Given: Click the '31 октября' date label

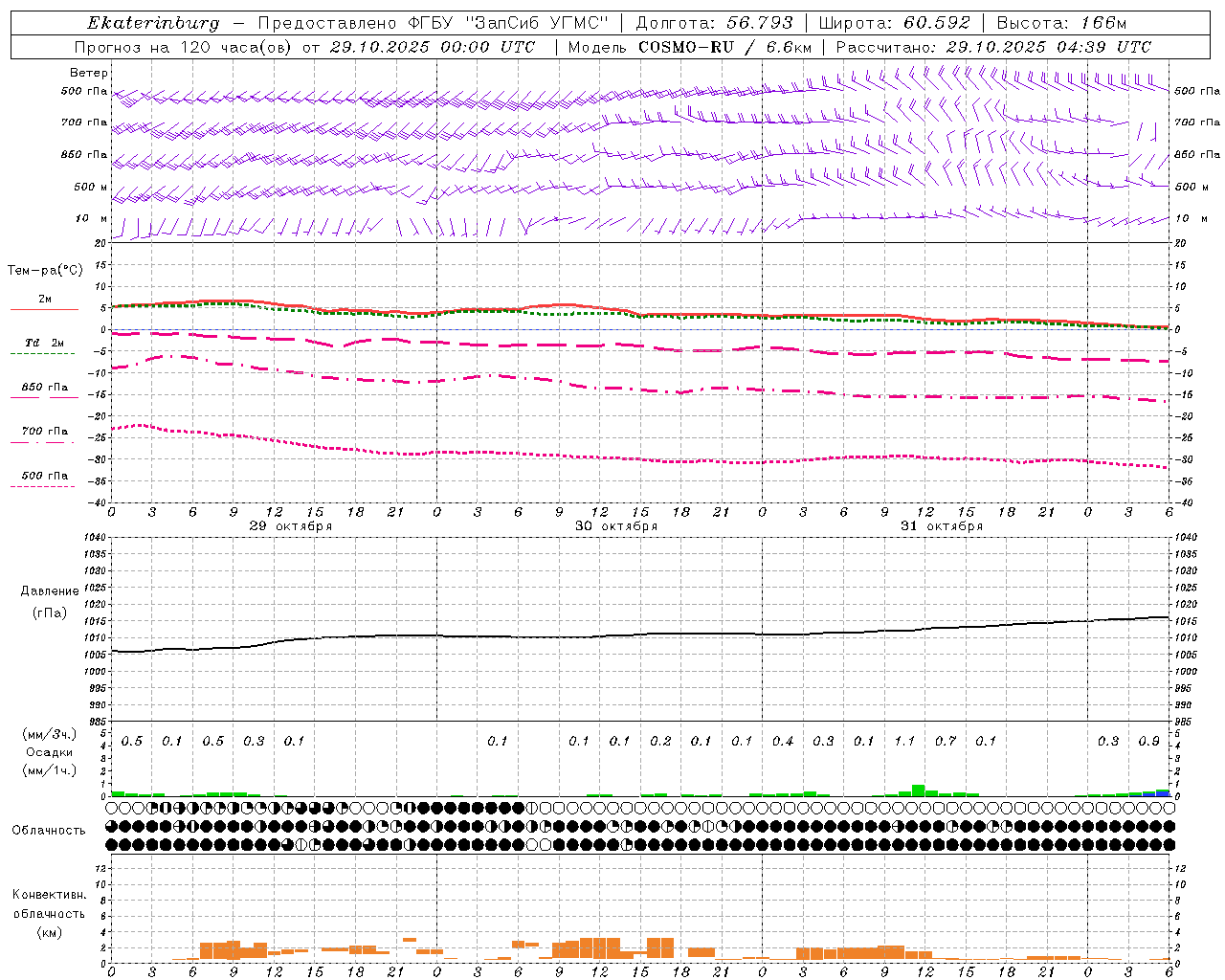Looking at the screenshot, I should 942,526.
